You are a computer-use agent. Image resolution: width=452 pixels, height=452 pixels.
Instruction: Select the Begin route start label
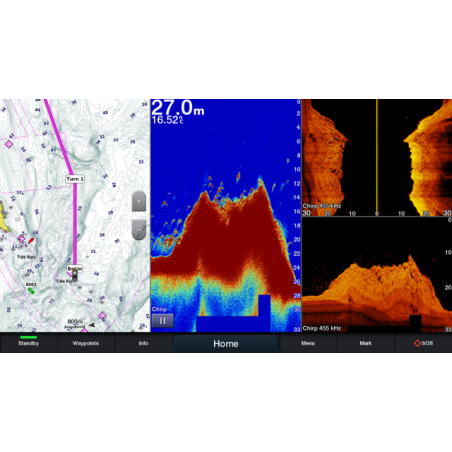coord(75,268)
